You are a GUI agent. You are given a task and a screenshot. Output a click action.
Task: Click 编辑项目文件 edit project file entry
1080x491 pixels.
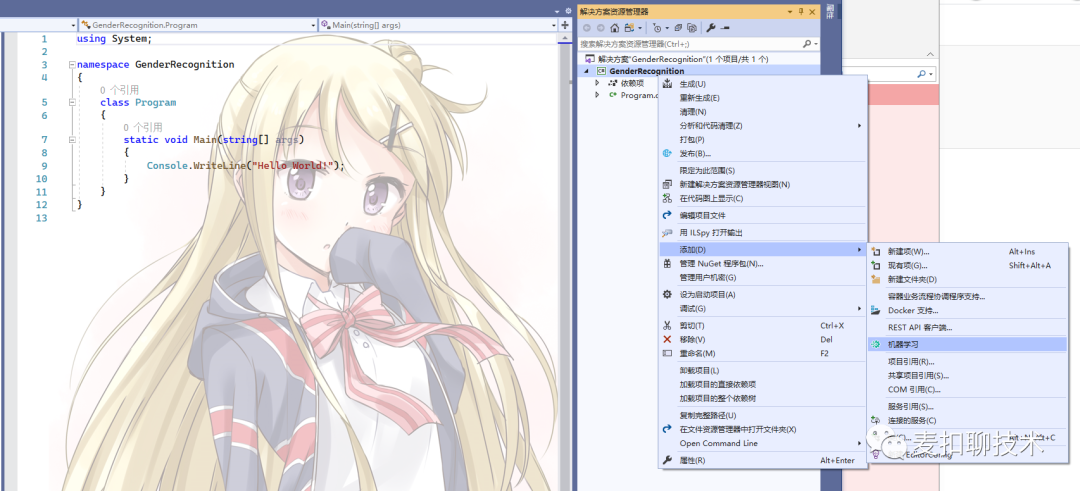[x=762, y=216]
